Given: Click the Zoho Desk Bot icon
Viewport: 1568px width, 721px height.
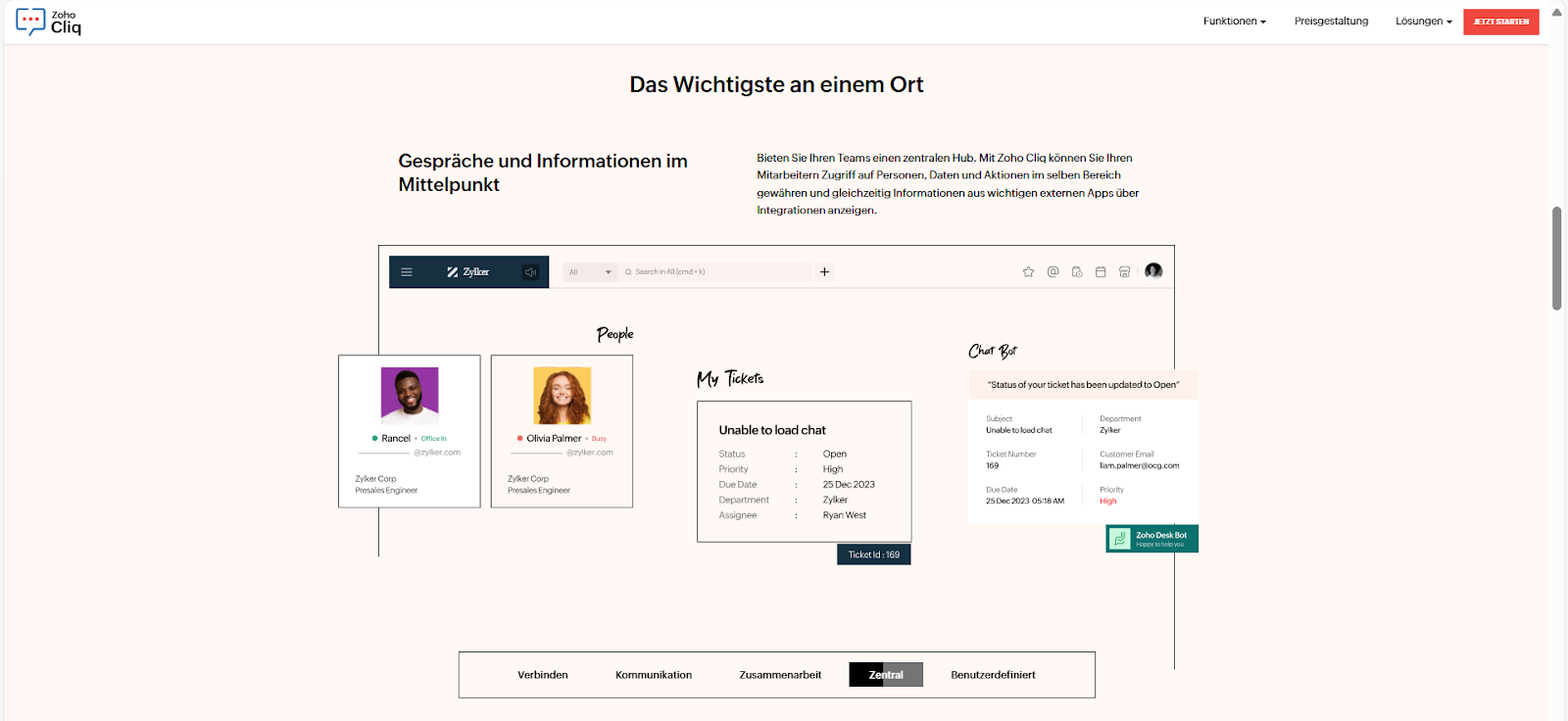Looking at the screenshot, I should (x=1120, y=539).
